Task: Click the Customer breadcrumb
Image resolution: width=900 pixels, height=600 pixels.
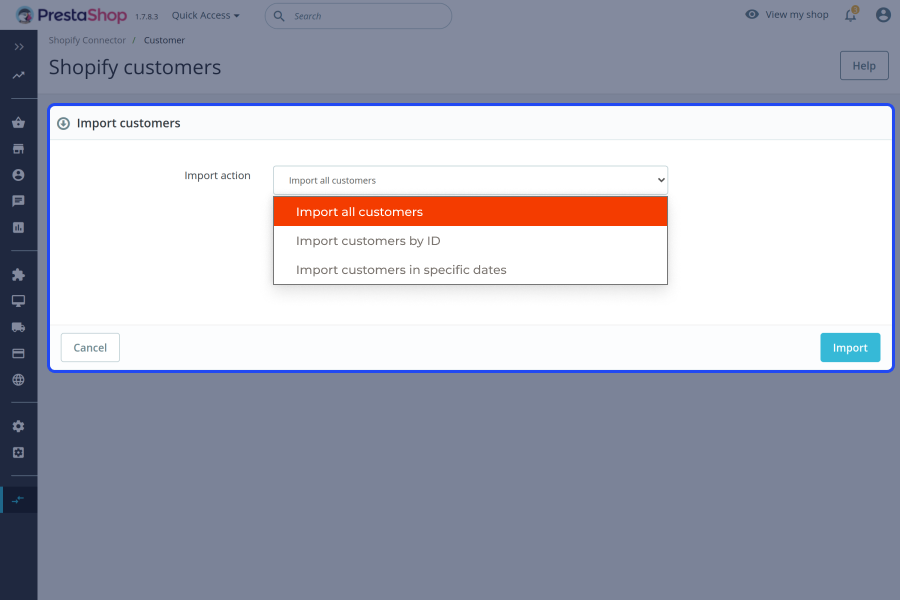Action: [164, 40]
